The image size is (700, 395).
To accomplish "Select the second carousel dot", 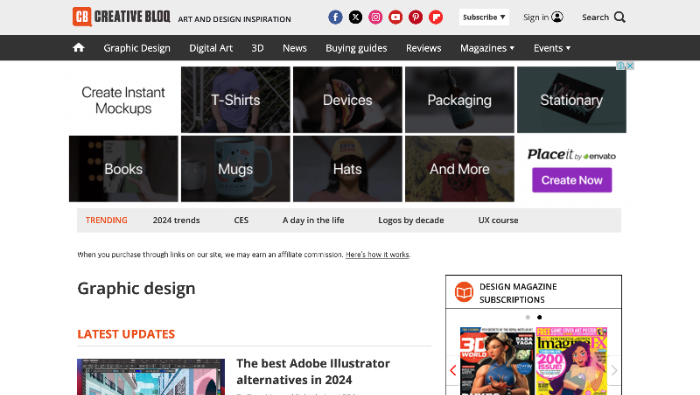I will tap(539, 317).
